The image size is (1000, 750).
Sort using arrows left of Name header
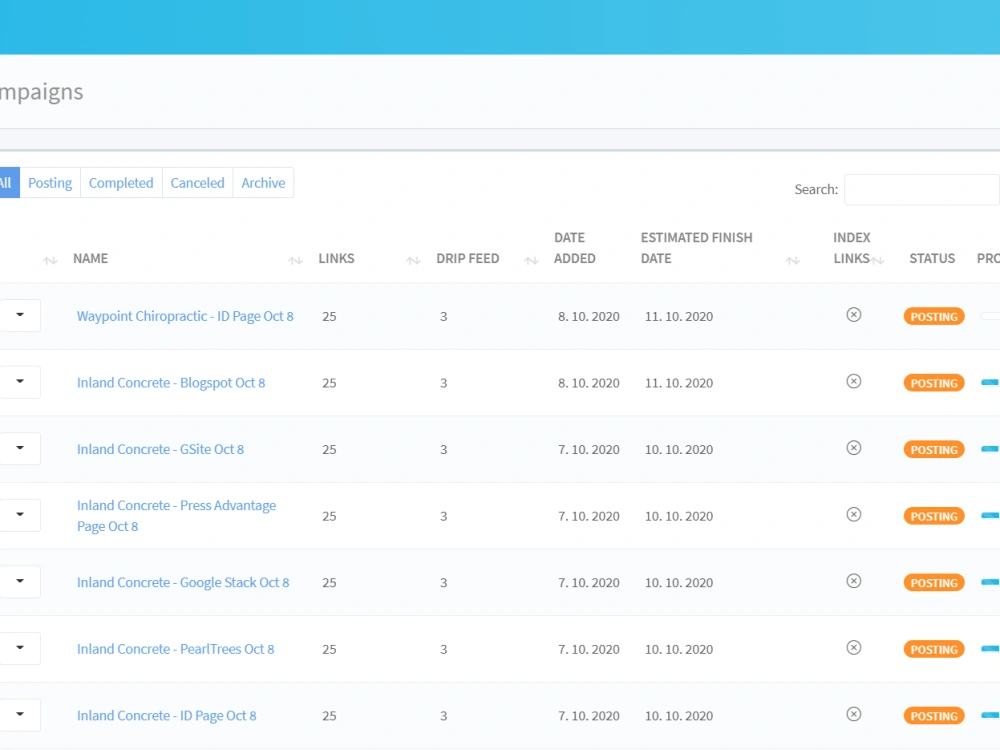pos(50,260)
